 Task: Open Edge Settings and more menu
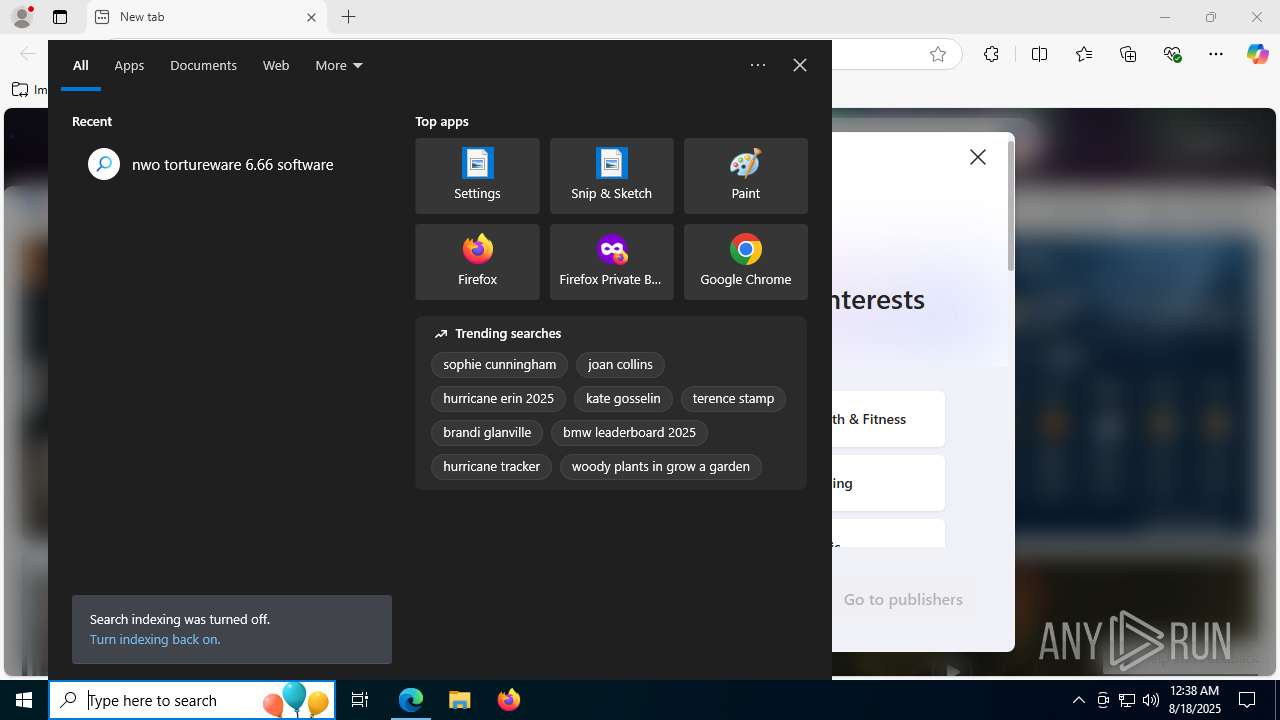(1216, 55)
